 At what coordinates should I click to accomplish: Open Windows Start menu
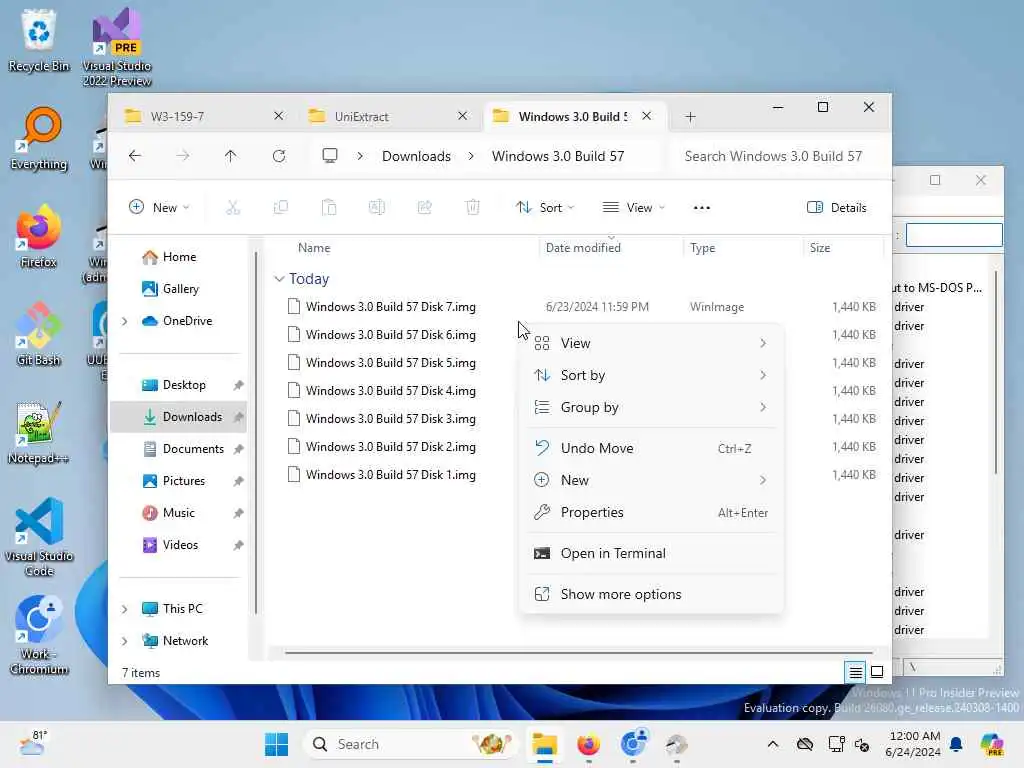(x=276, y=744)
